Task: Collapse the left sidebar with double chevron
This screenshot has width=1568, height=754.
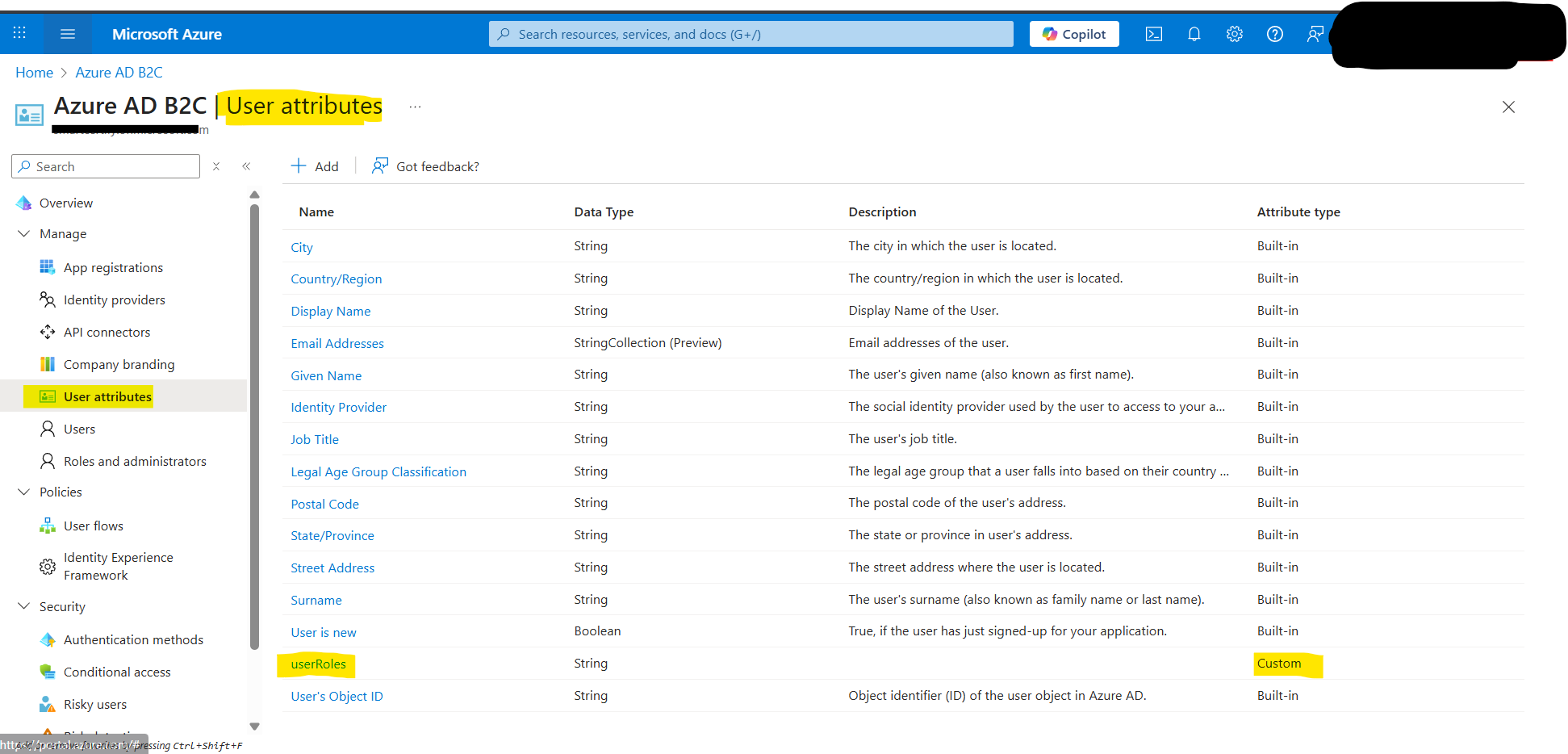Action: (x=247, y=165)
